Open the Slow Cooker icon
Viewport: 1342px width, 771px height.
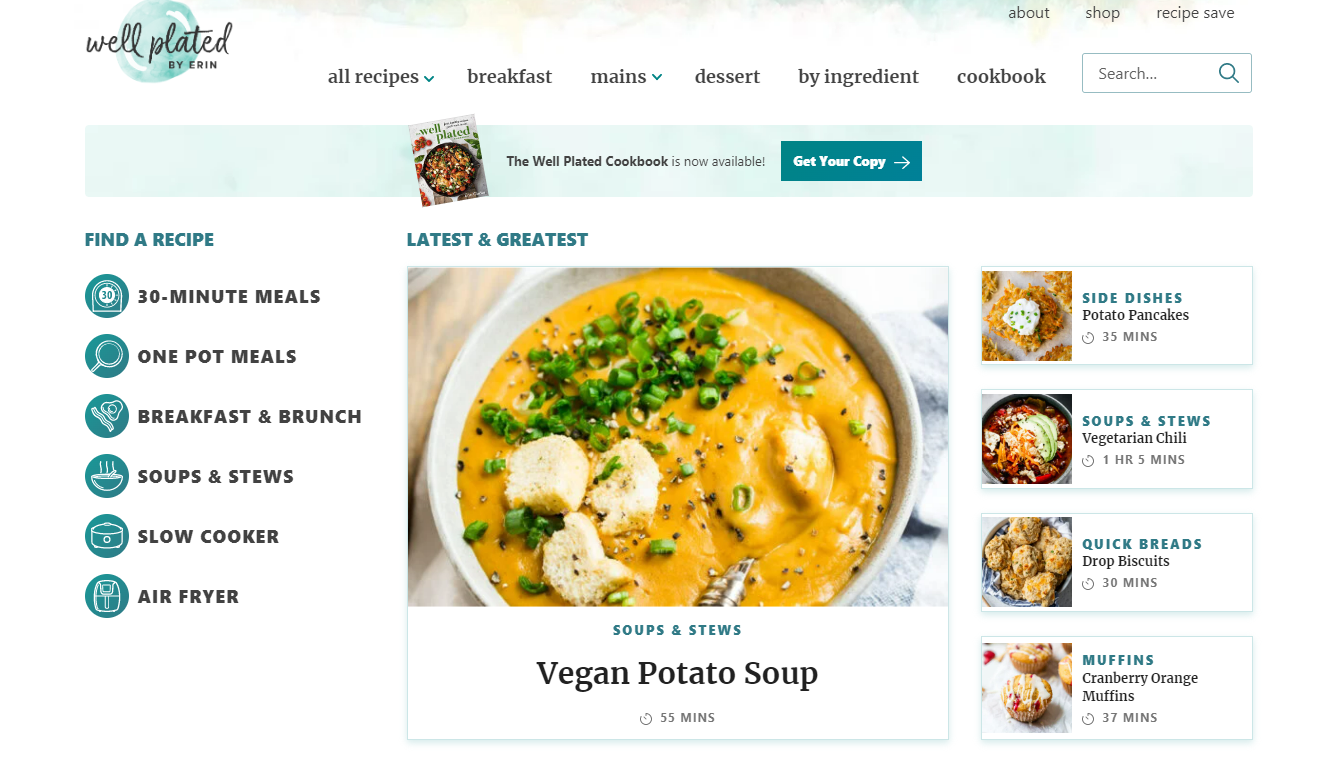tap(107, 536)
